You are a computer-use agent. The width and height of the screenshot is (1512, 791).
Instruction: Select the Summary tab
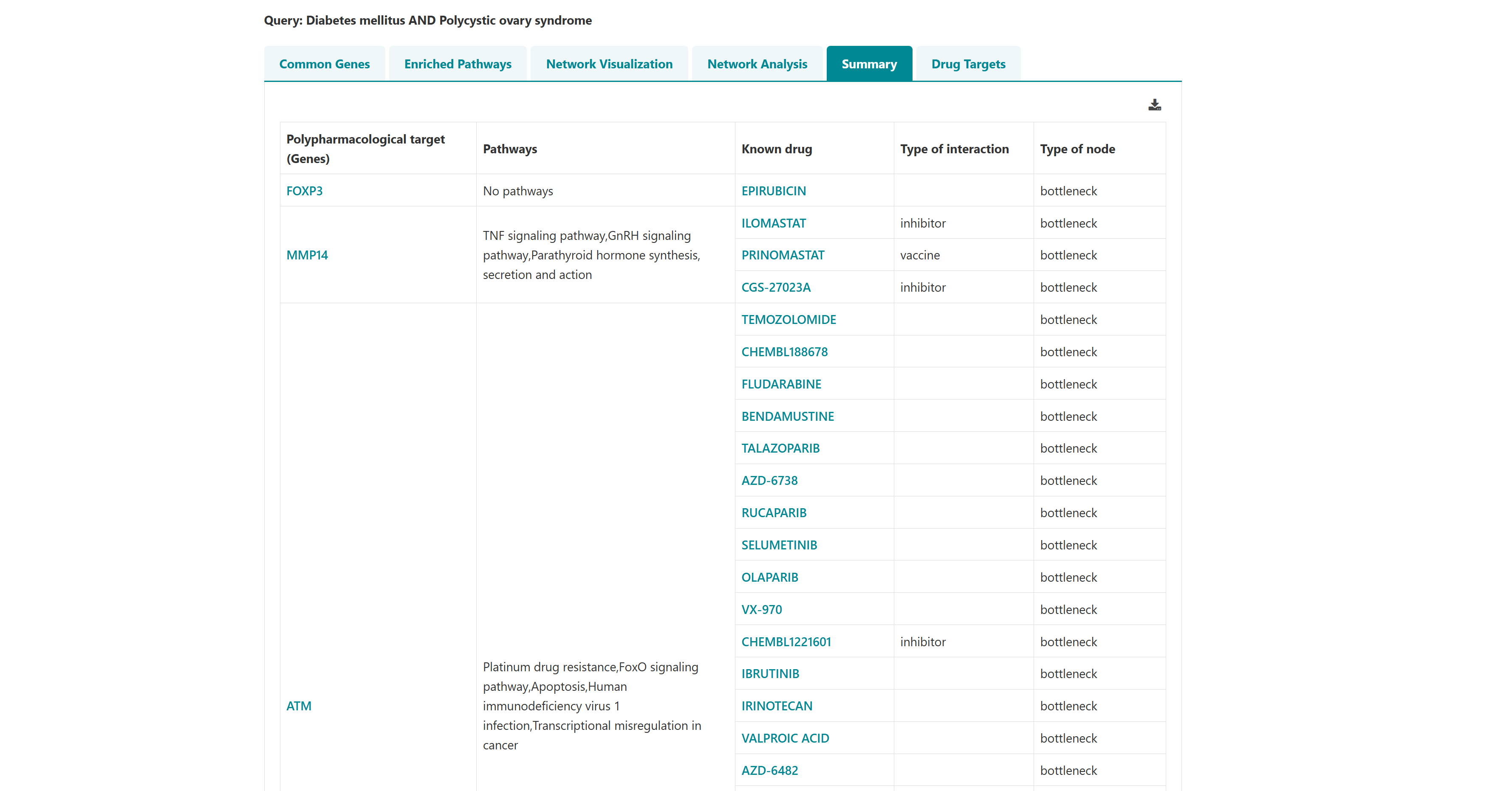[x=869, y=64]
